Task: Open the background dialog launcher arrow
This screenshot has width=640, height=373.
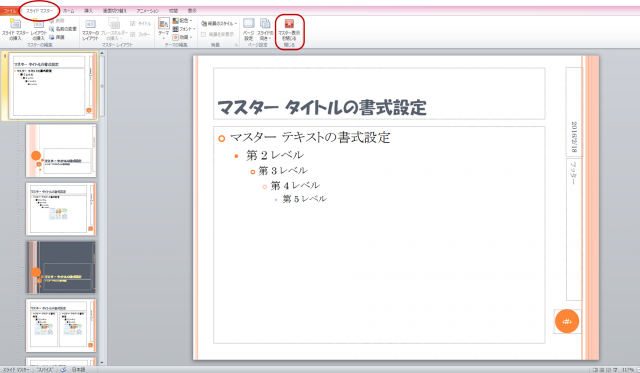Action: tap(236, 45)
